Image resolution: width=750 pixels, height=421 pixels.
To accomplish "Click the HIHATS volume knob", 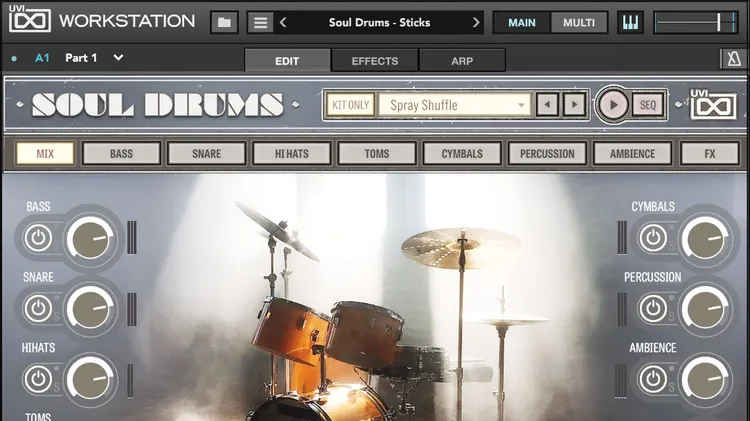I will pyautogui.click(x=90, y=379).
